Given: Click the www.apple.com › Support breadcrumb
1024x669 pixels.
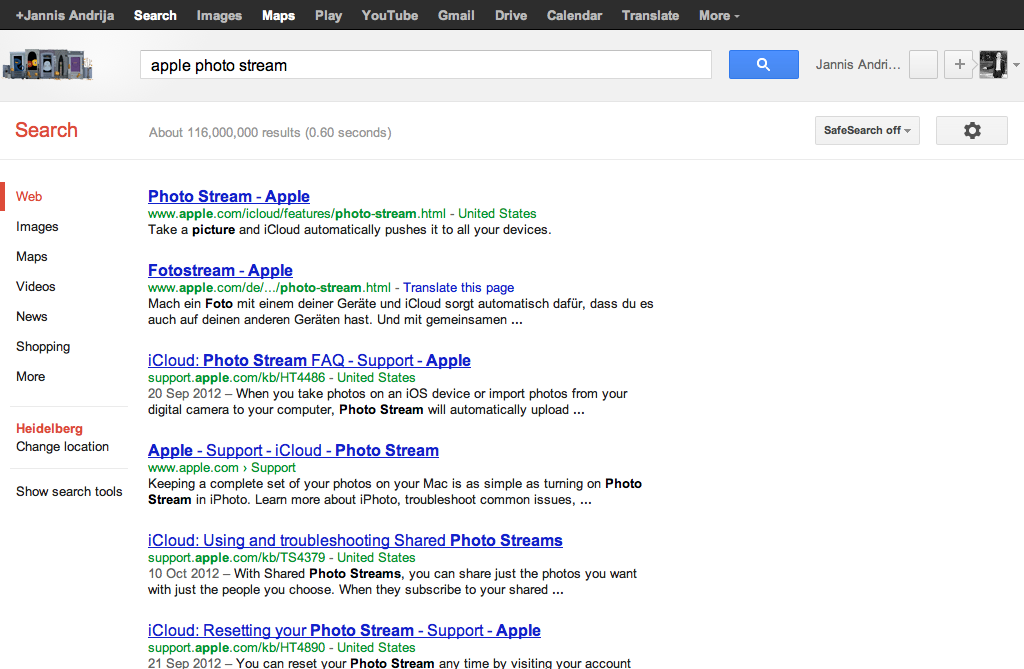Looking at the screenshot, I should (221, 468).
